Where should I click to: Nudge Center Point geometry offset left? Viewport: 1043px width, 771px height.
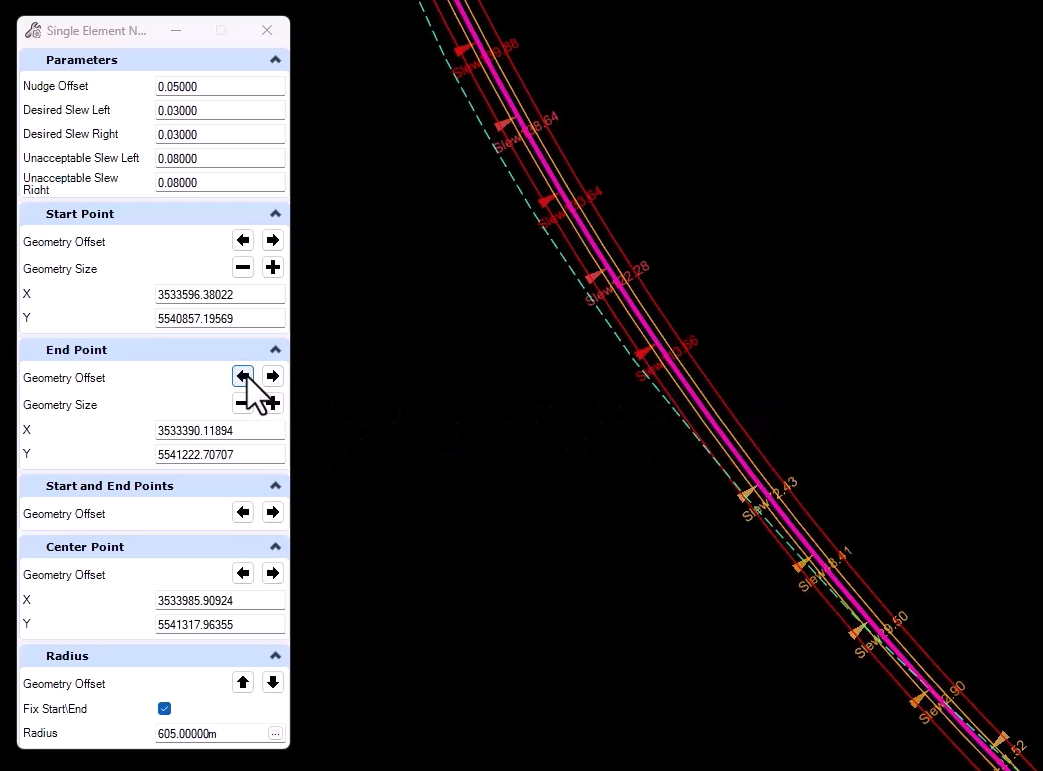coord(243,572)
